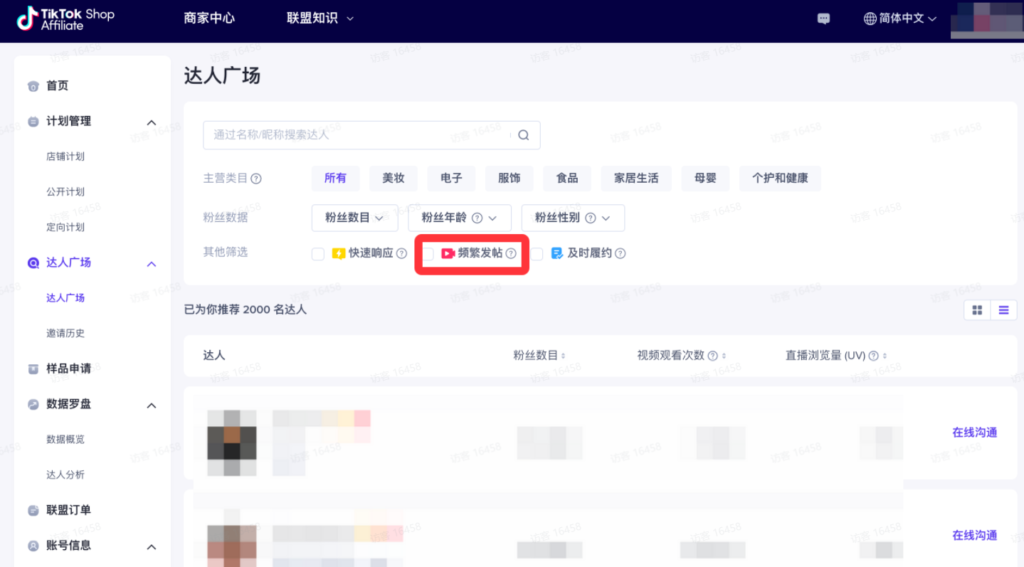Sort by 粉丝数目 column arrows
The width and height of the screenshot is (1024, 567).
tap(563, 356)
